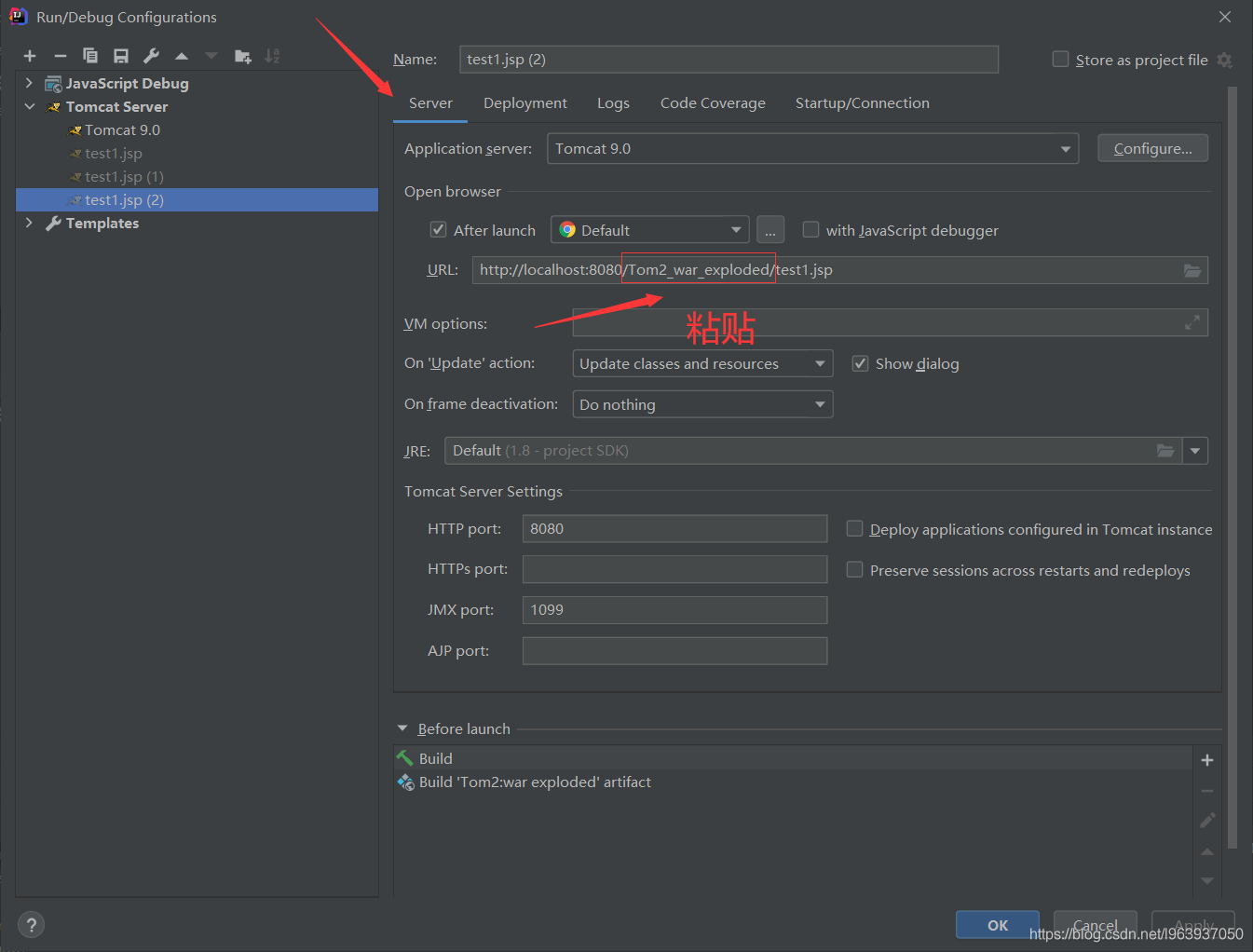
Task: Open the Default browser dropdown
Action: tap(650, 230)
